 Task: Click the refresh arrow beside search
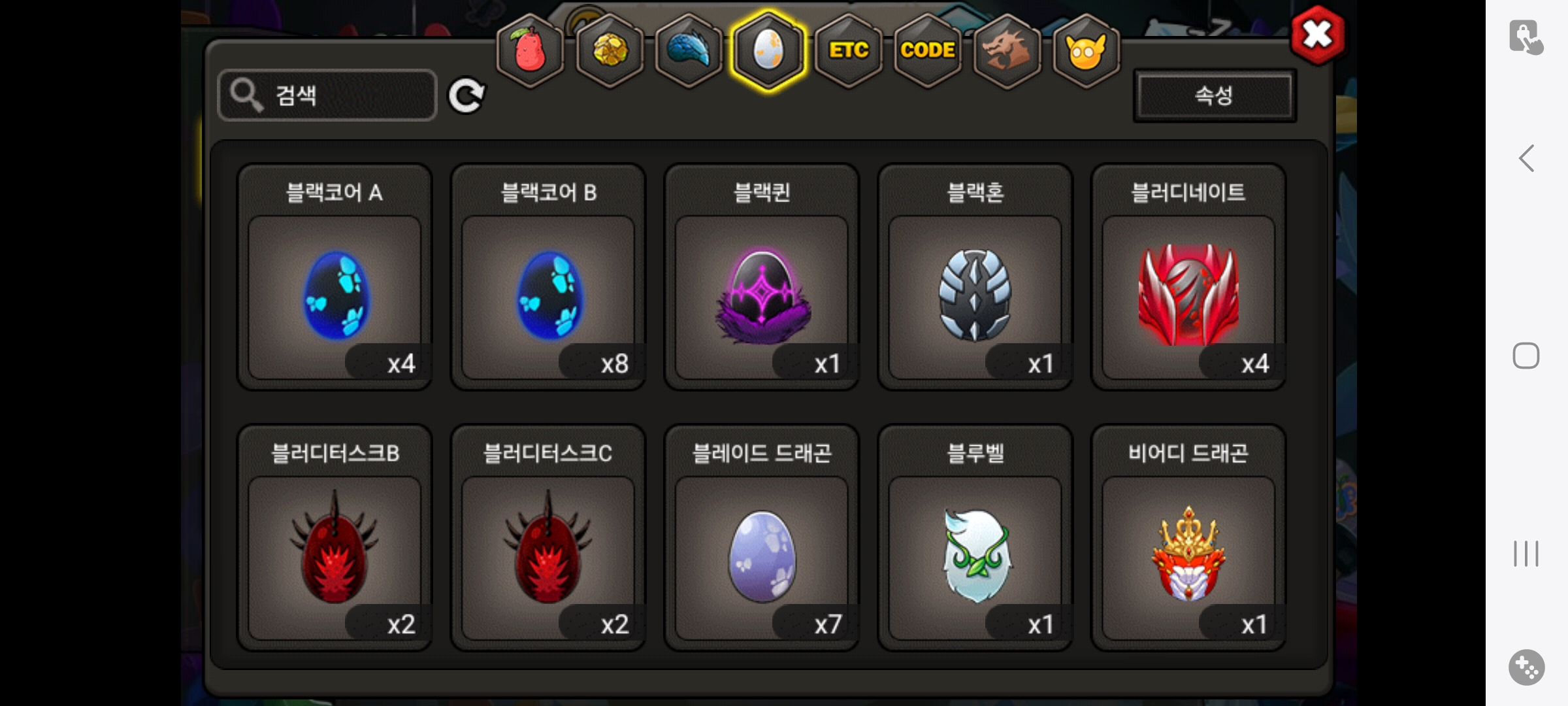click(x=466, y=95)
